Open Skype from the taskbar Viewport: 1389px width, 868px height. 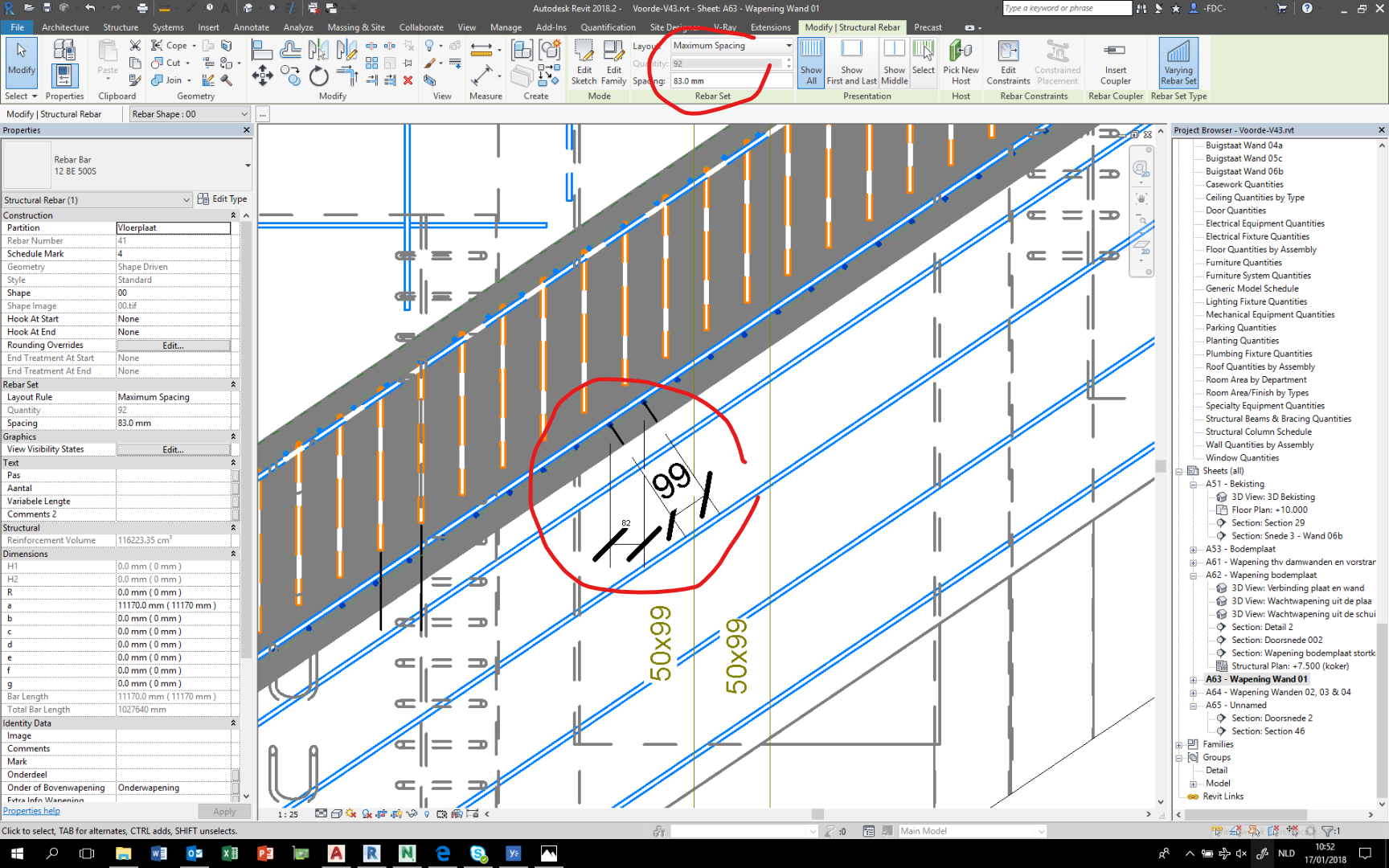pos(478,854)
